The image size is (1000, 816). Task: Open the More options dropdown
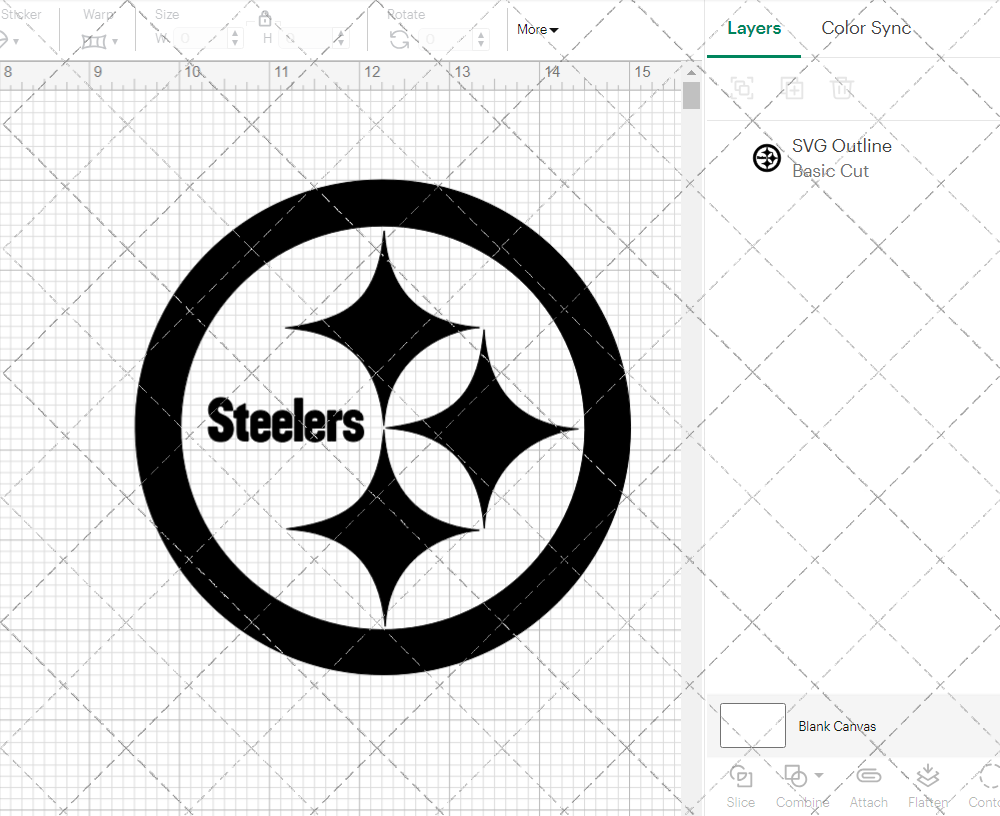click(537, 30)
